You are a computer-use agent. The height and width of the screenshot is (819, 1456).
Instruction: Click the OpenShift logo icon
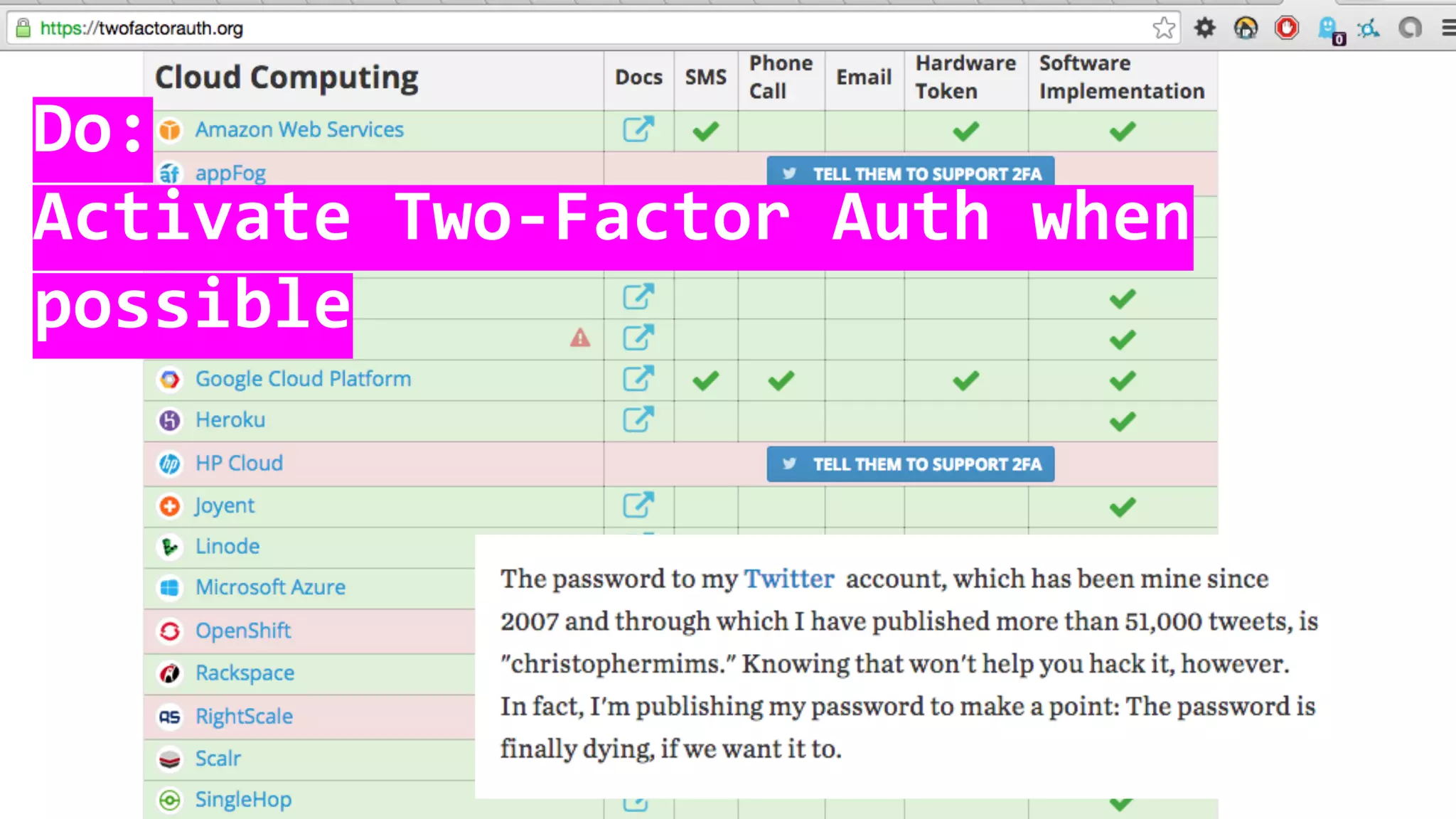170,631
